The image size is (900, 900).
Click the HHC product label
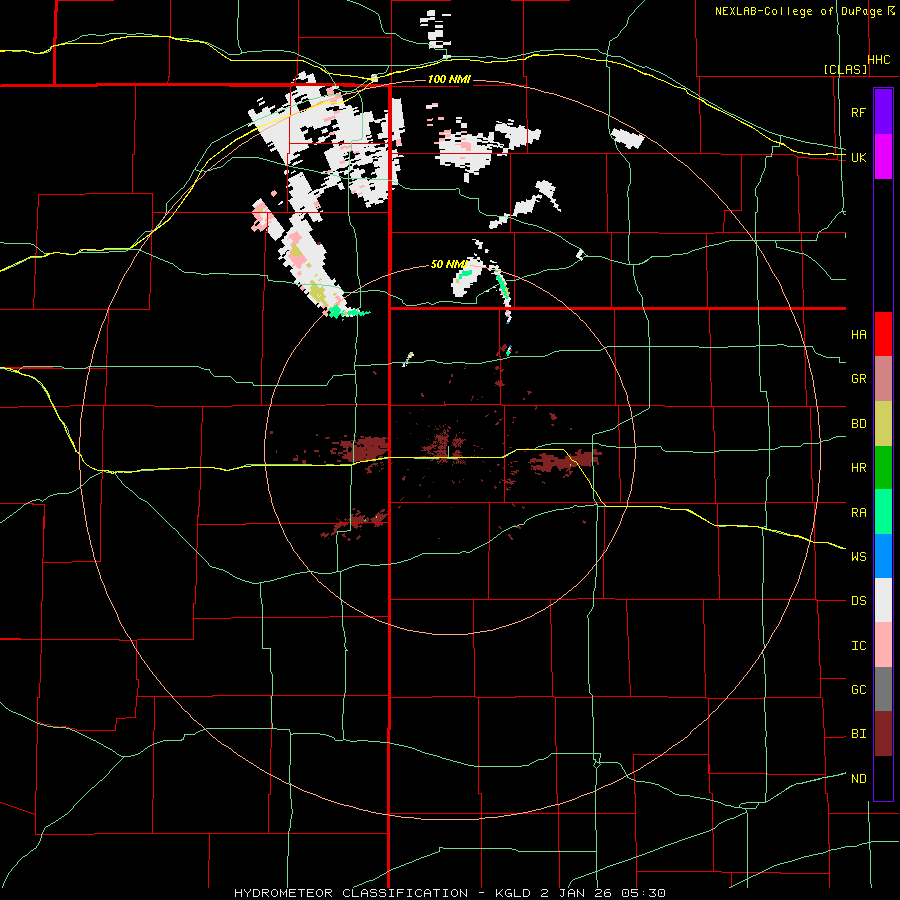point(879,60)
